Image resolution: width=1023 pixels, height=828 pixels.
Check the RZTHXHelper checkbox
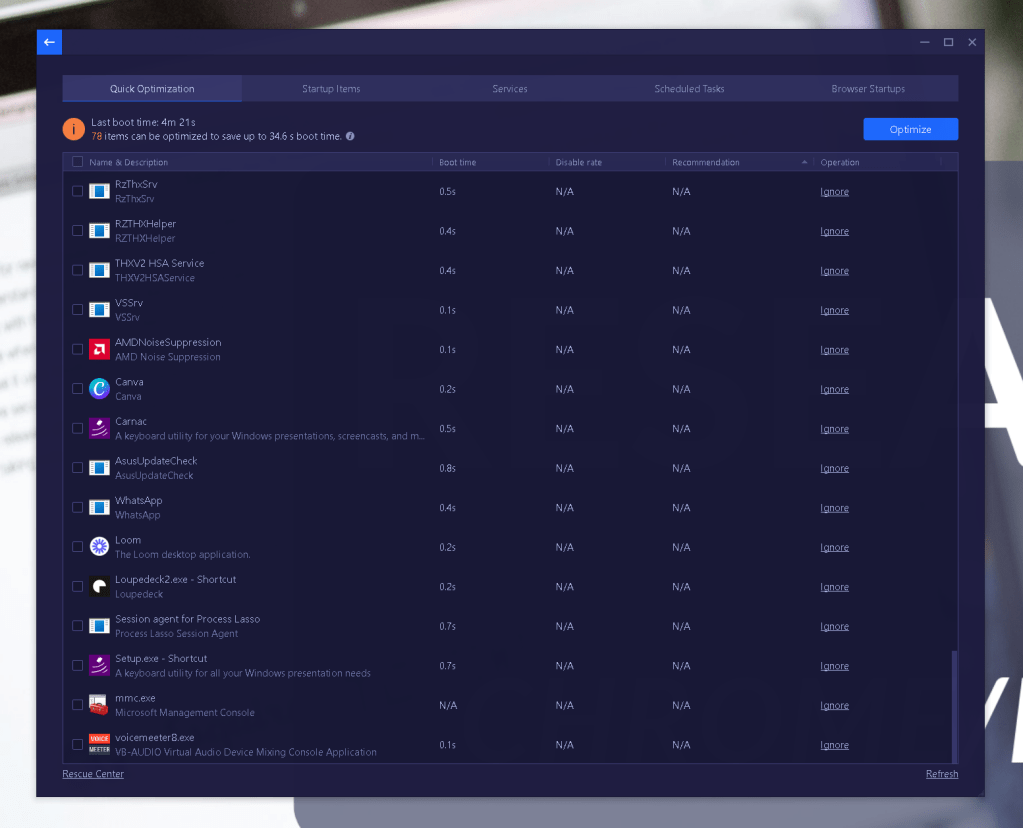[78, 231]
